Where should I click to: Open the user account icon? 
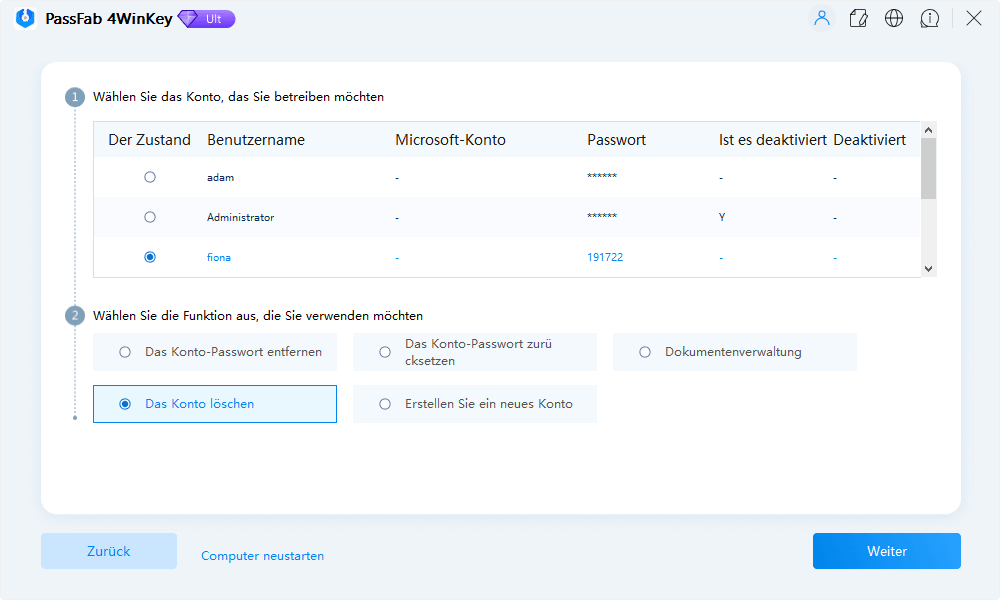(x=822, y=18)
